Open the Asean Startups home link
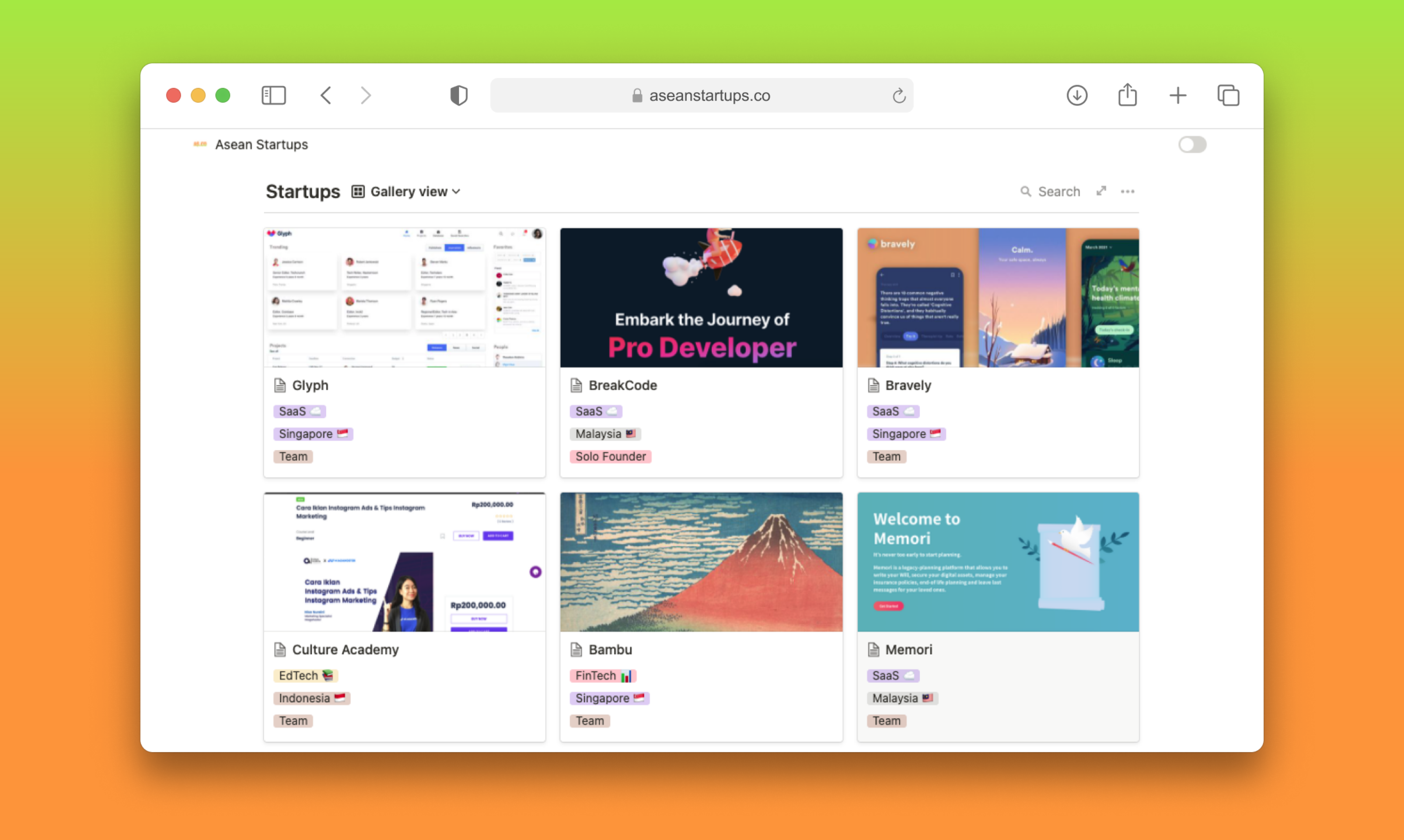Image resolution: width=1404 pixels, height=840 pixels. pos(262,144)
